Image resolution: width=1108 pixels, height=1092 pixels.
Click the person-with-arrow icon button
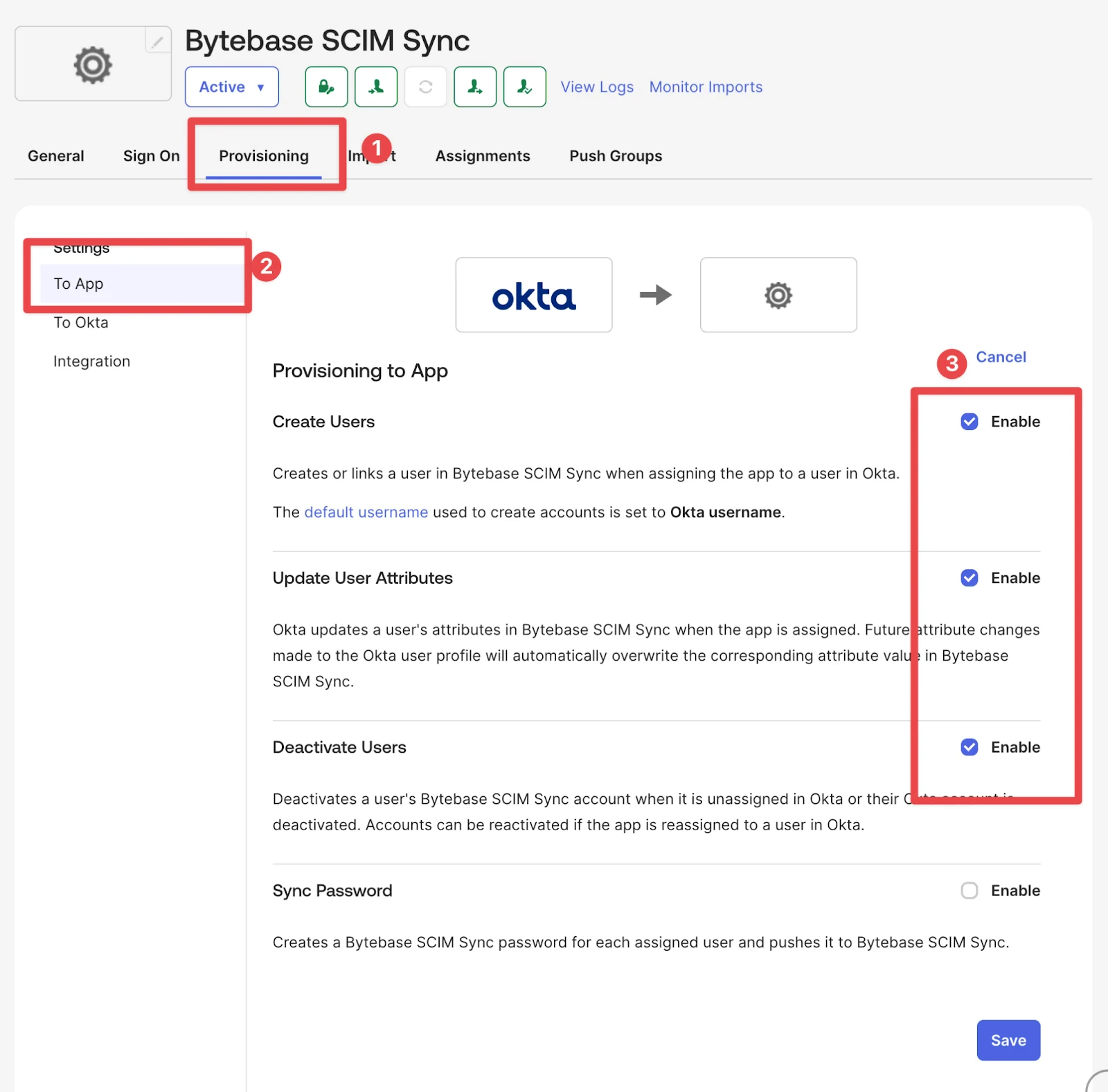pos(475,87)
